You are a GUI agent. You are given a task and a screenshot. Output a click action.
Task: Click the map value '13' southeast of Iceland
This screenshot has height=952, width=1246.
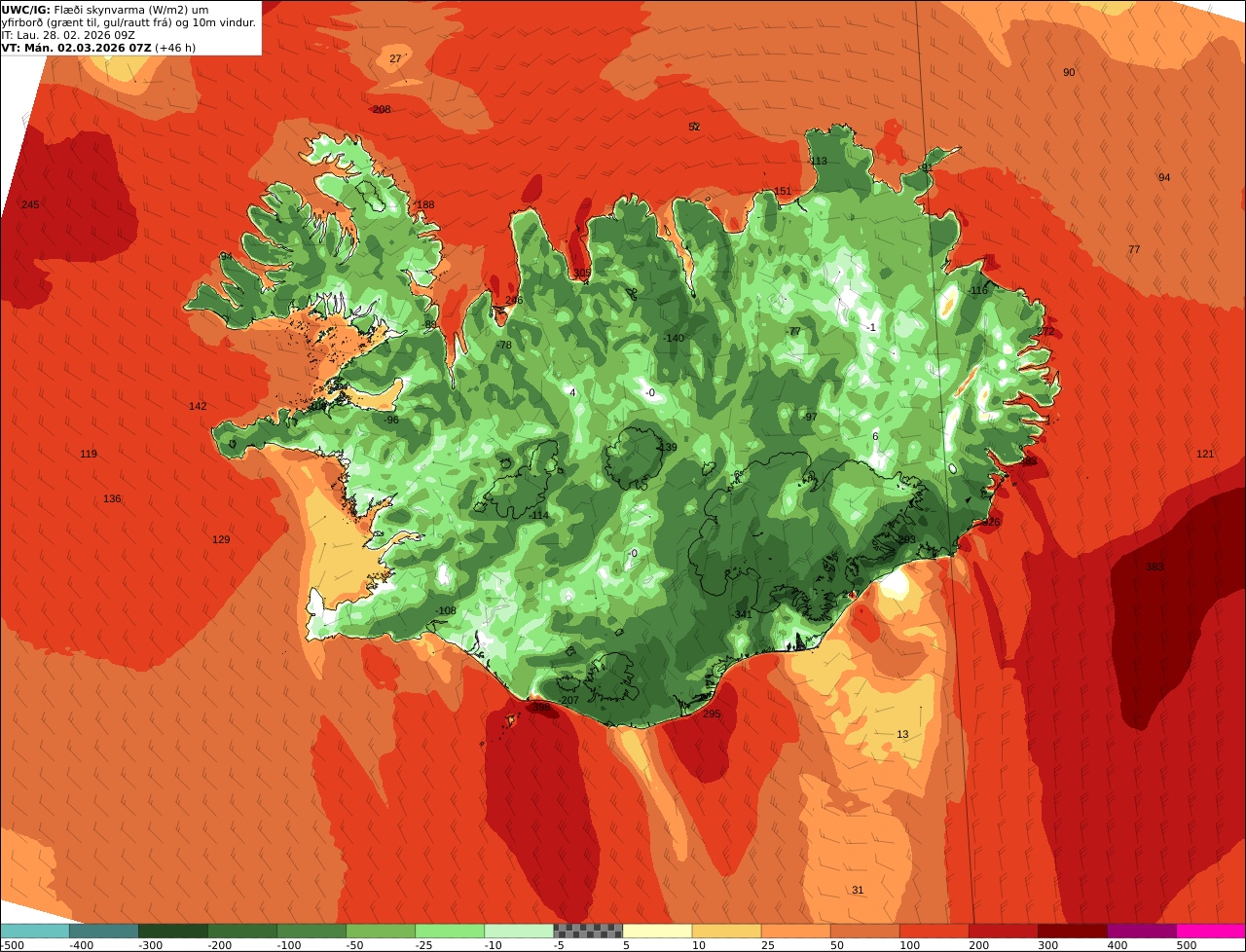(902, 734)
